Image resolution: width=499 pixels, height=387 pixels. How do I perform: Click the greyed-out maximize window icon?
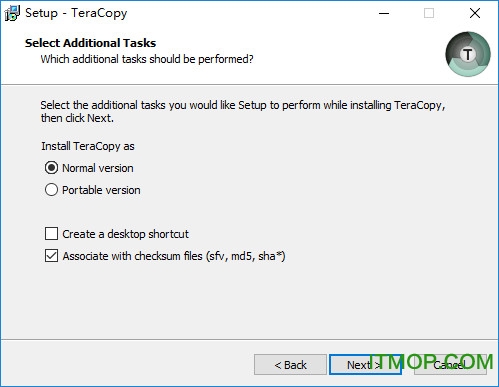429,13
